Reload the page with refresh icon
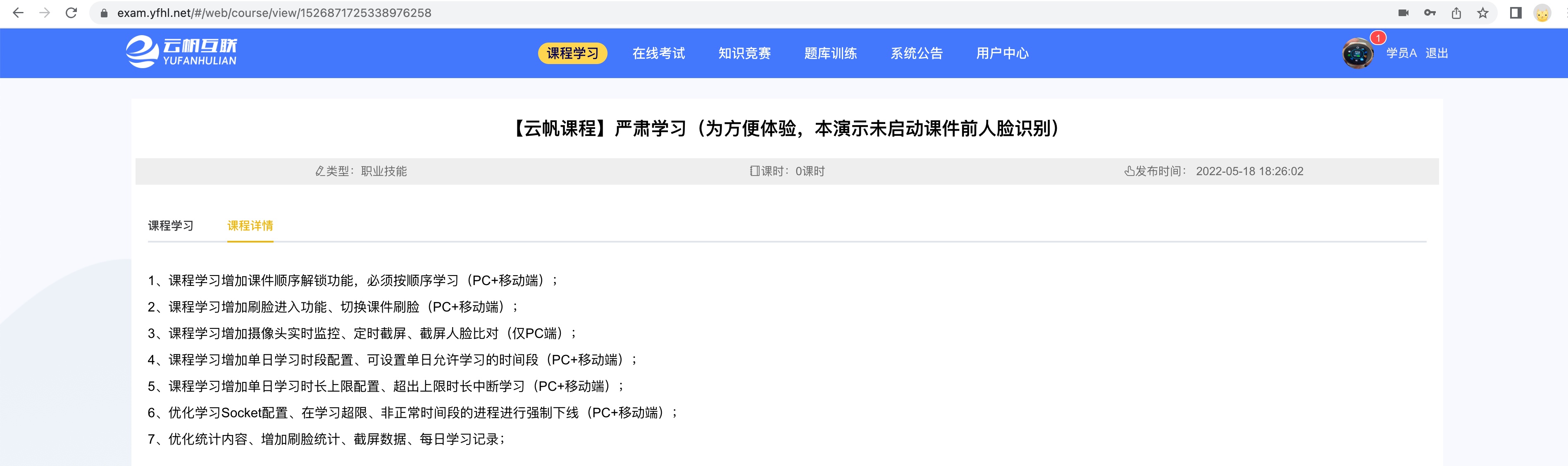1568x466 pixels. coord(71,13)
